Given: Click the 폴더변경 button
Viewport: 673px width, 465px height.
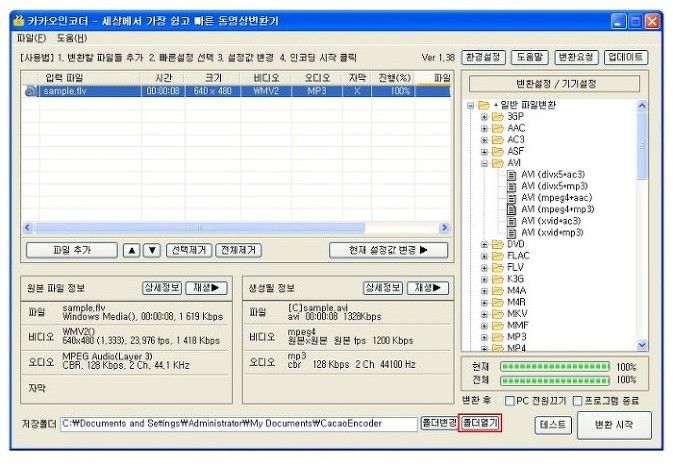Looking at the screenshot, I should (439, 423).
